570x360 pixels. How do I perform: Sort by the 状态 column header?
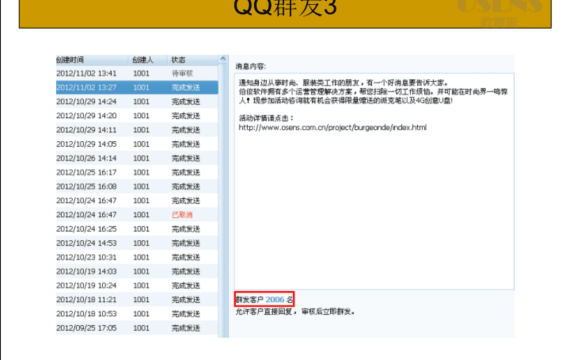click(x=193, y=60)
